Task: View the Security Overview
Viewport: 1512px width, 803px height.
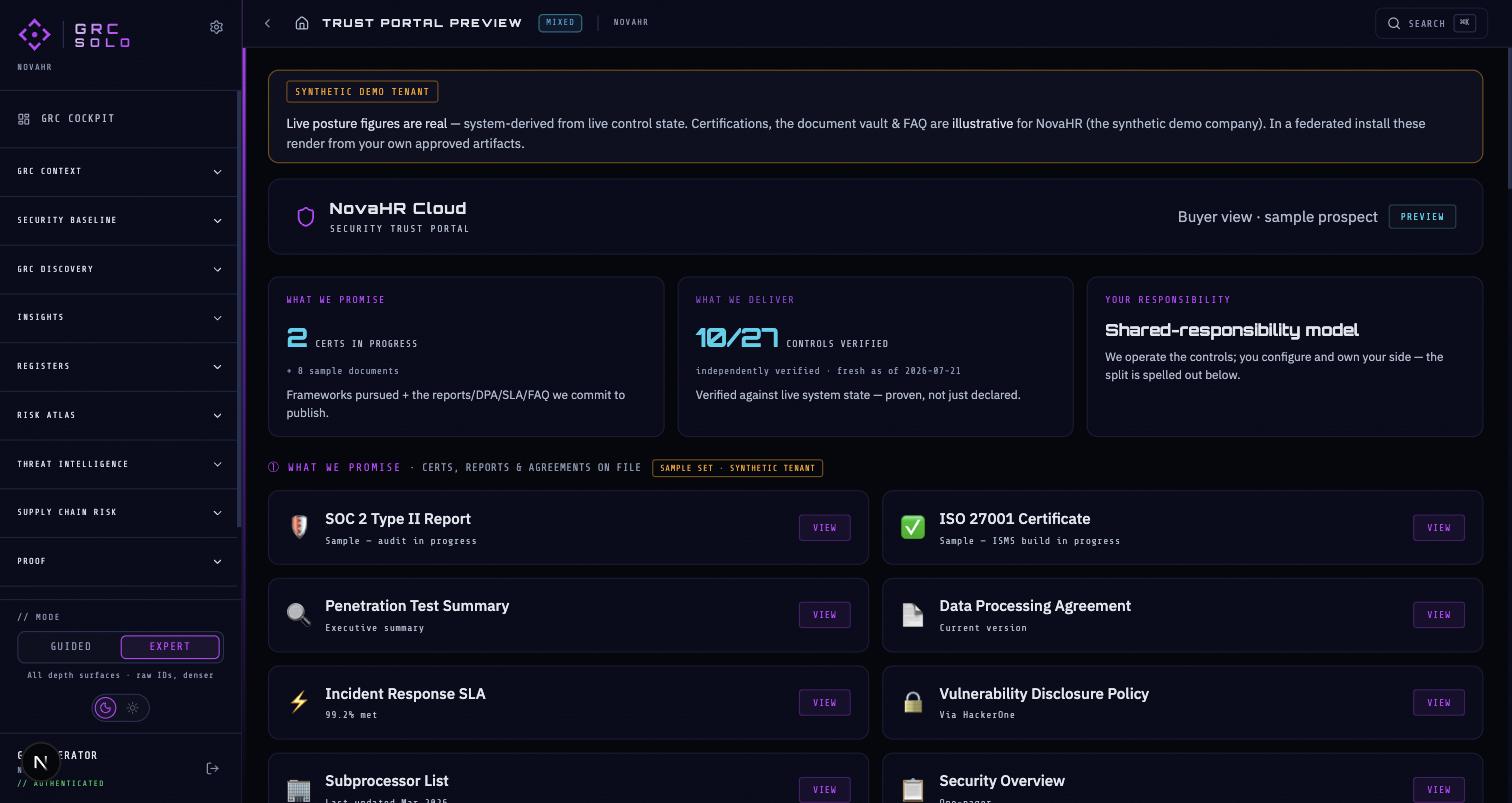Action: click(x=1438, y=790)
